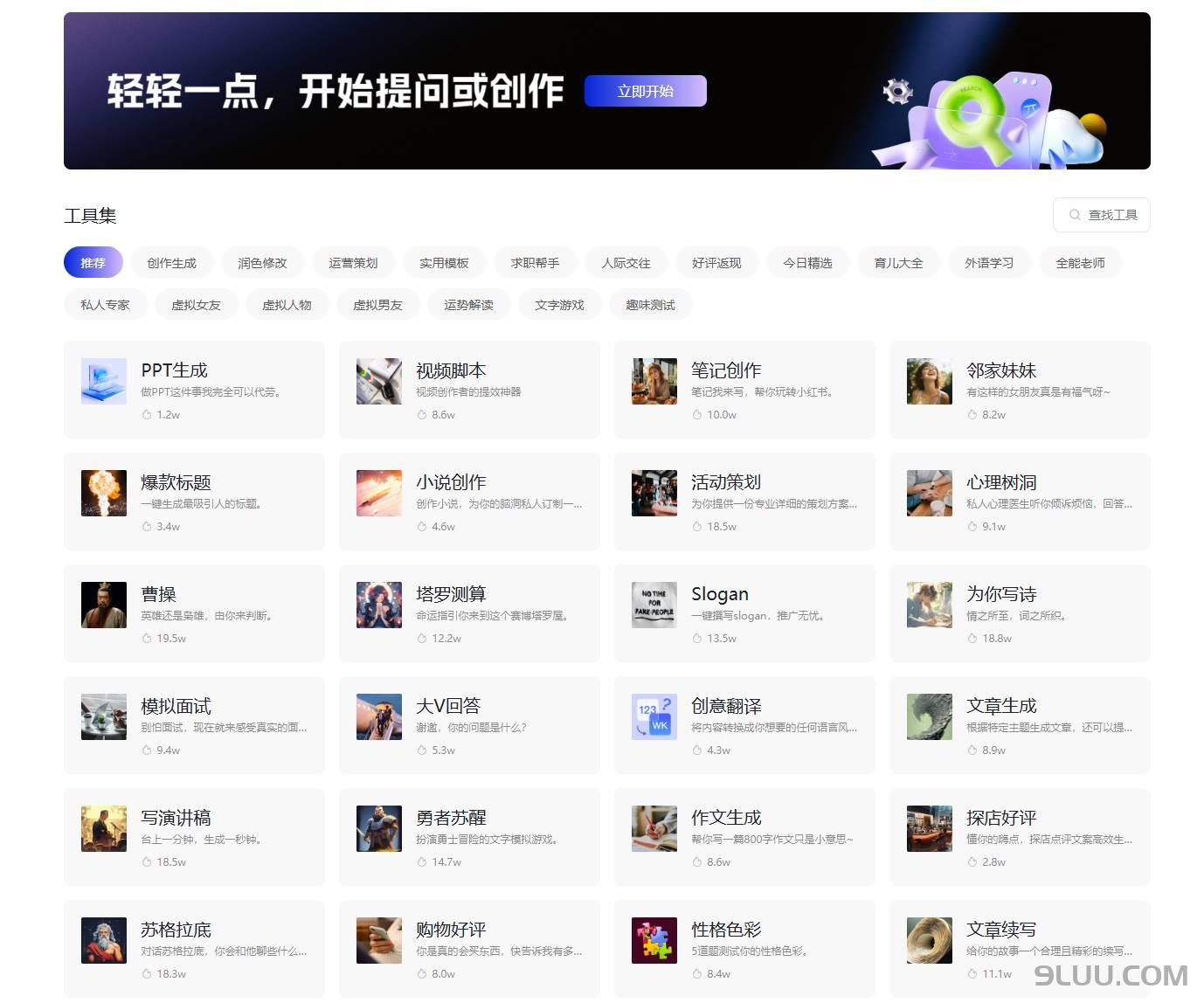Open the 虚拟男友 category
The image size is (1204, 1003).
[x=377, y=305]
